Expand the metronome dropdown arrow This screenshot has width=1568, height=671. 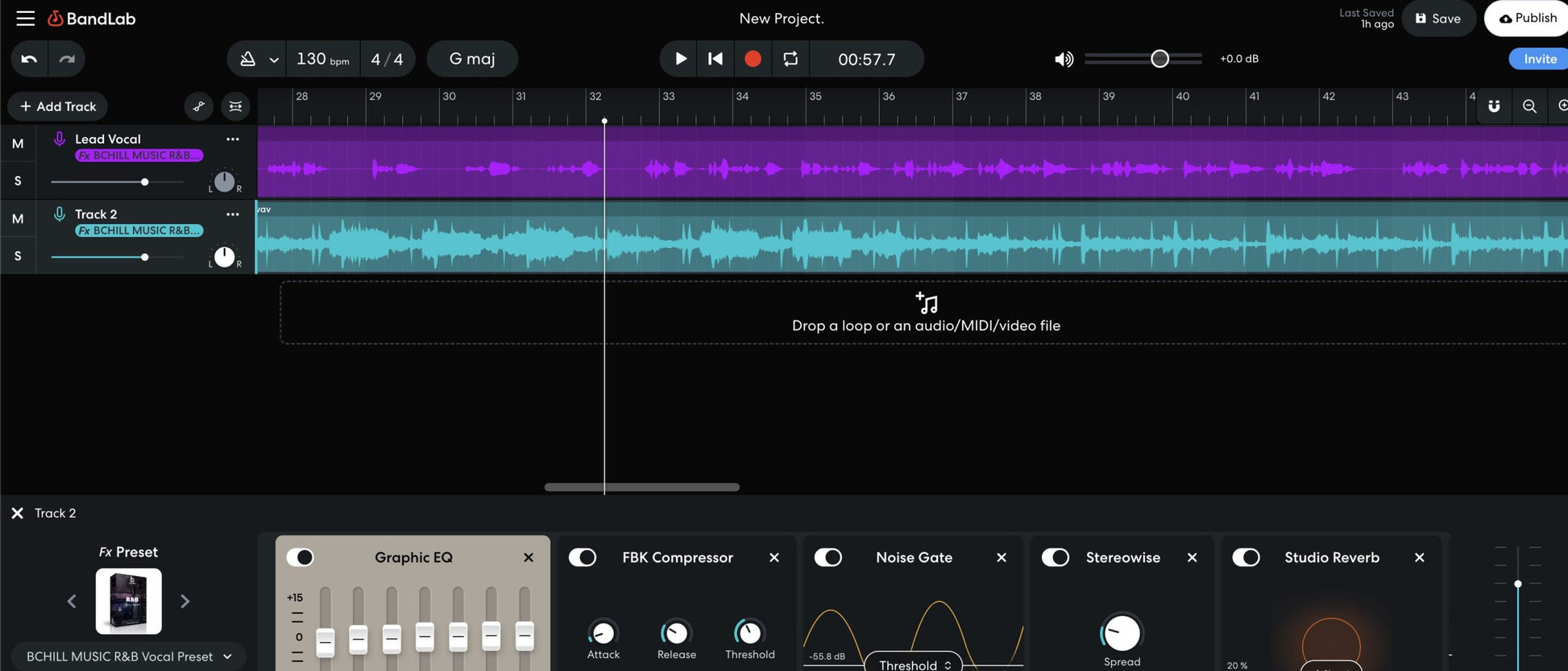tap(274, 60)
